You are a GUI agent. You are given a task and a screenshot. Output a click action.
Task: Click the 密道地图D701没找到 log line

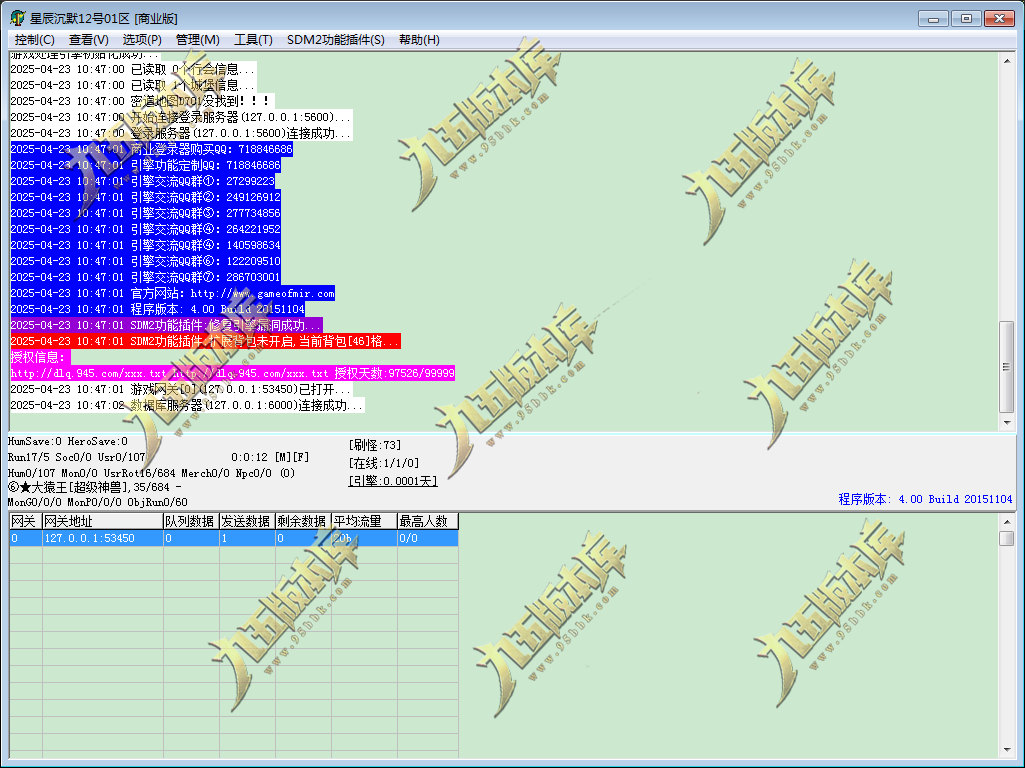click(x=143, y=101)
